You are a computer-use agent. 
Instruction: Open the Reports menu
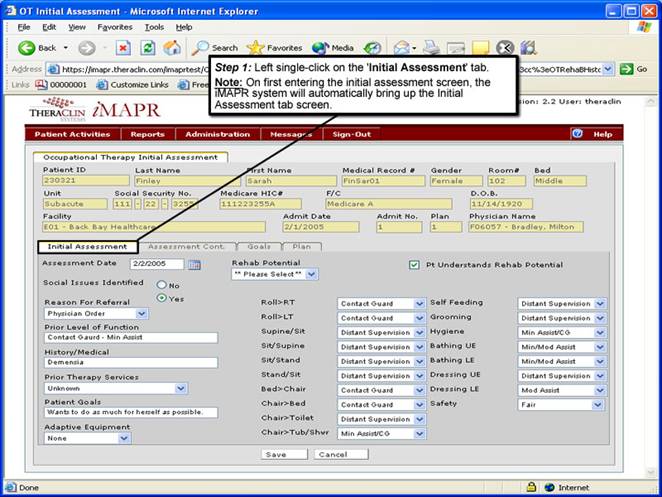[x=147, y=134]
